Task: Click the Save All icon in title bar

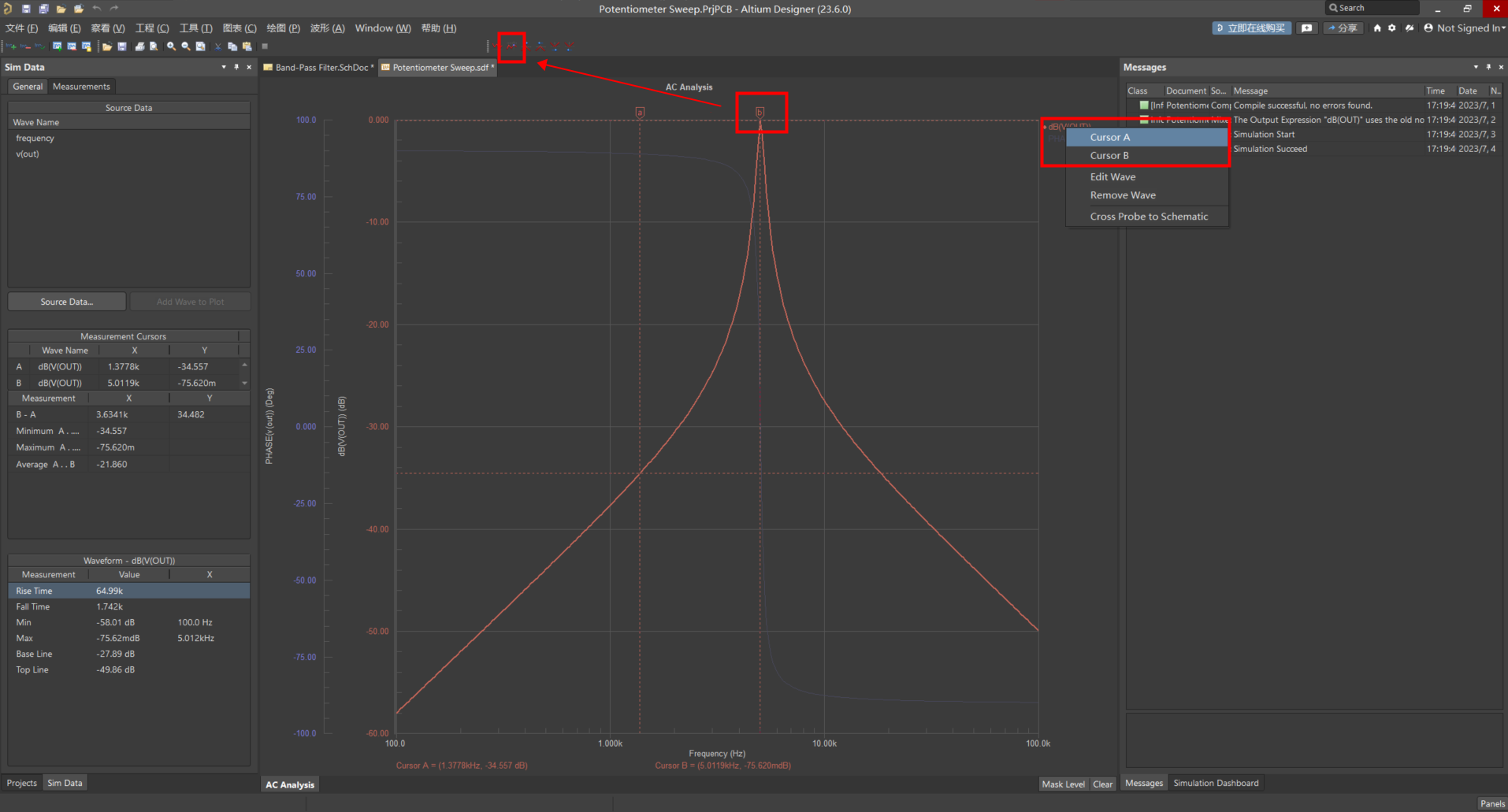Action: pyautogui.click(x=43, y=9)
